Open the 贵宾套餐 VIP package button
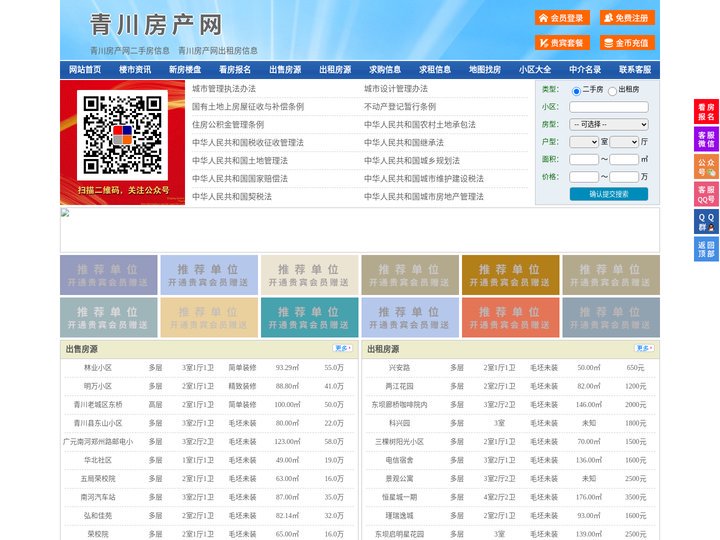The image size is (720, 540). click(562, 43)
